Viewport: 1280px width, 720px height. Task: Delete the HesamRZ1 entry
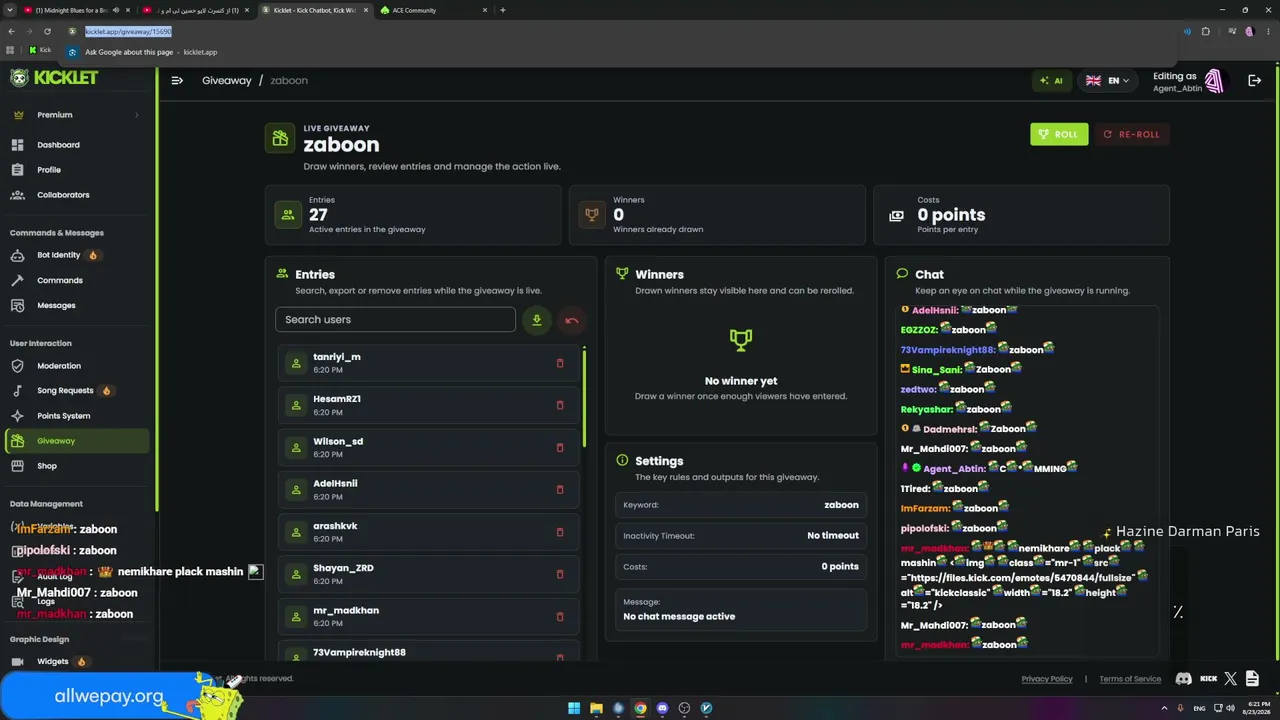[x=560, y=405]
